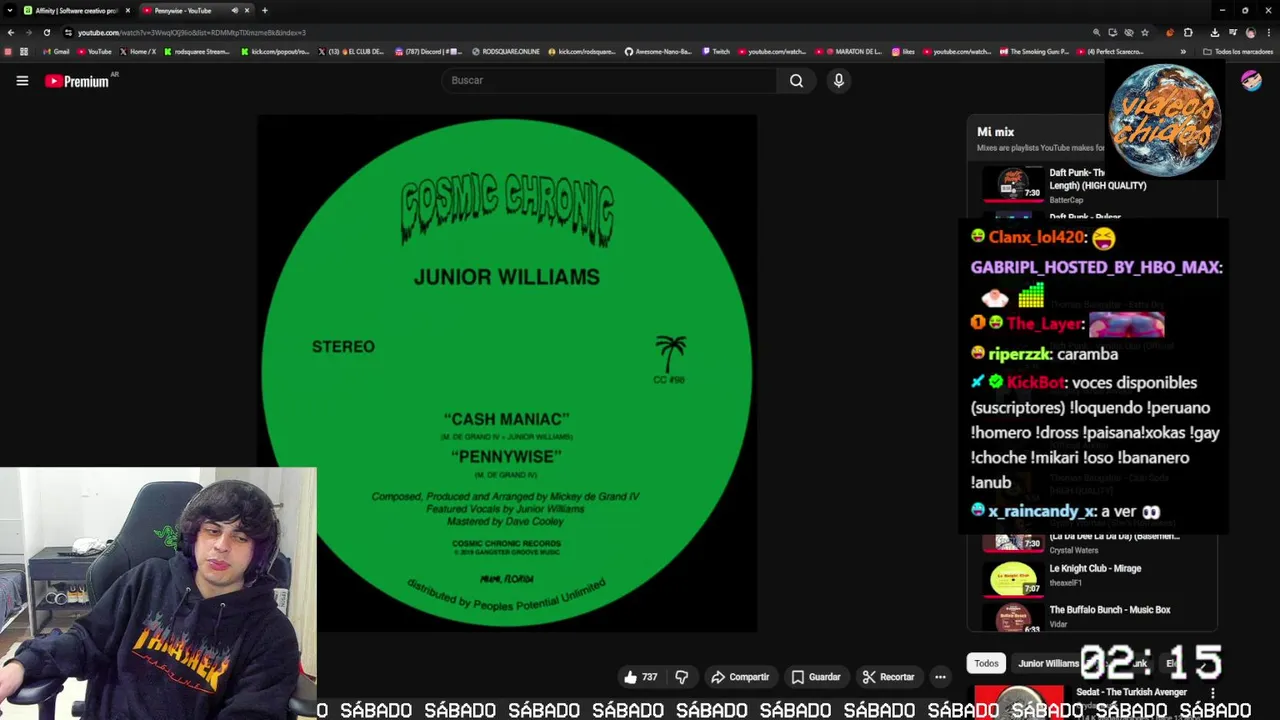Screen dimensions: 1280x720
Task: Click the install app icon in address bar
Action: pyautogui.click(x=1112, y=32)
